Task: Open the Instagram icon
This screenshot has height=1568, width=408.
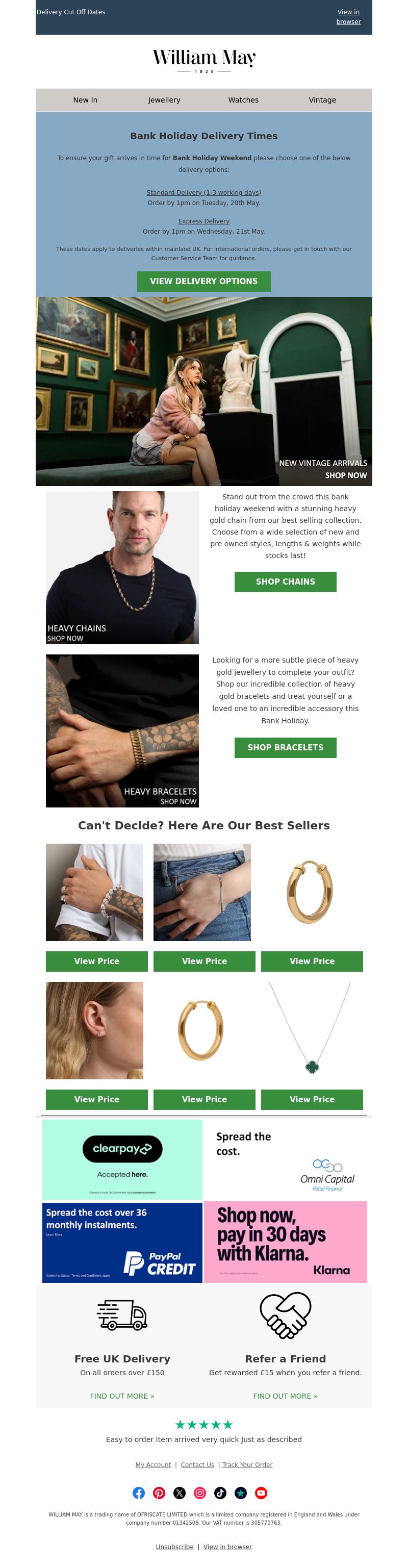Action: [x=200, y=1493]
